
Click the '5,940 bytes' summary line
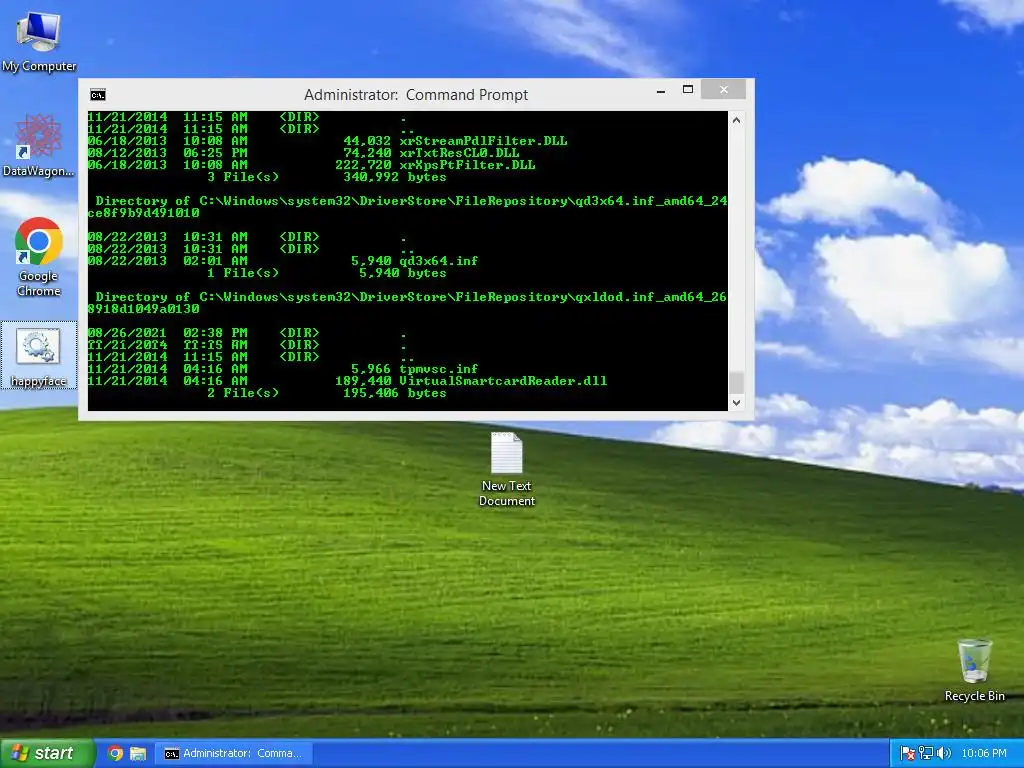click(x=327, y=273)
